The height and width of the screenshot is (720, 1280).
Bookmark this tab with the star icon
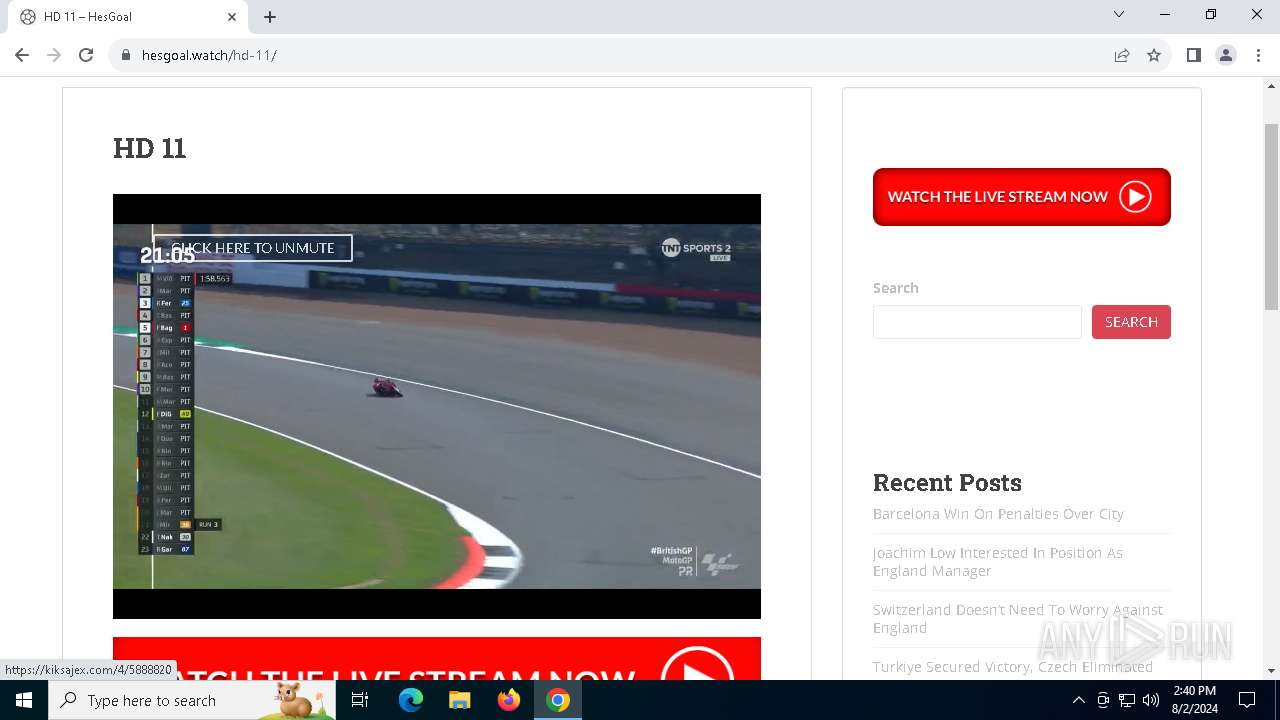[x=1154, y=55]
